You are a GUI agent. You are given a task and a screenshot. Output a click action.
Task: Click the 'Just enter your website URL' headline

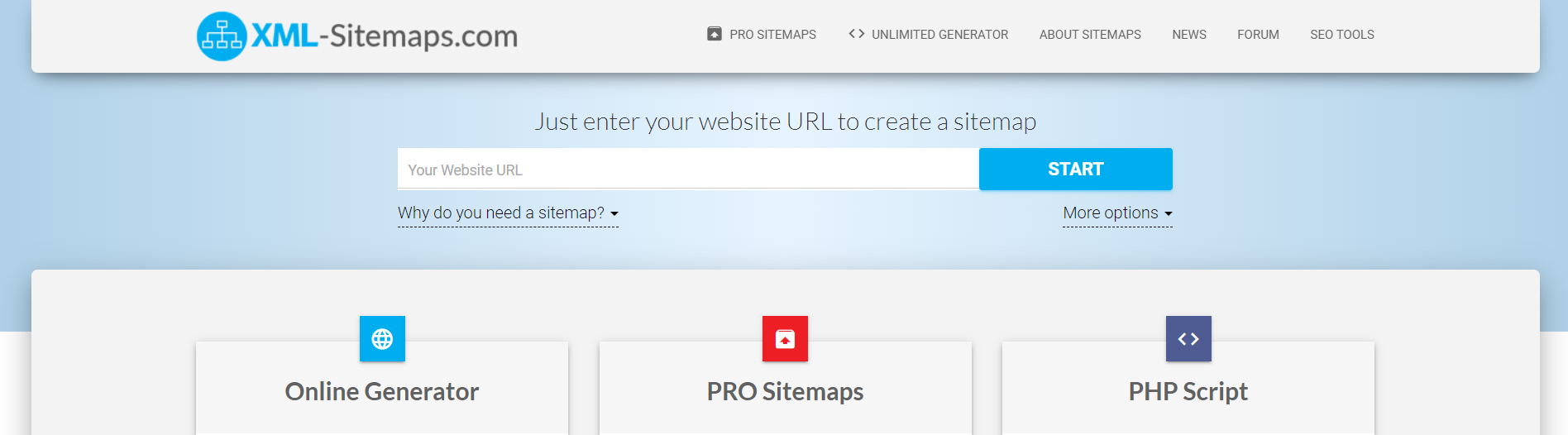[x=785, y=122]
